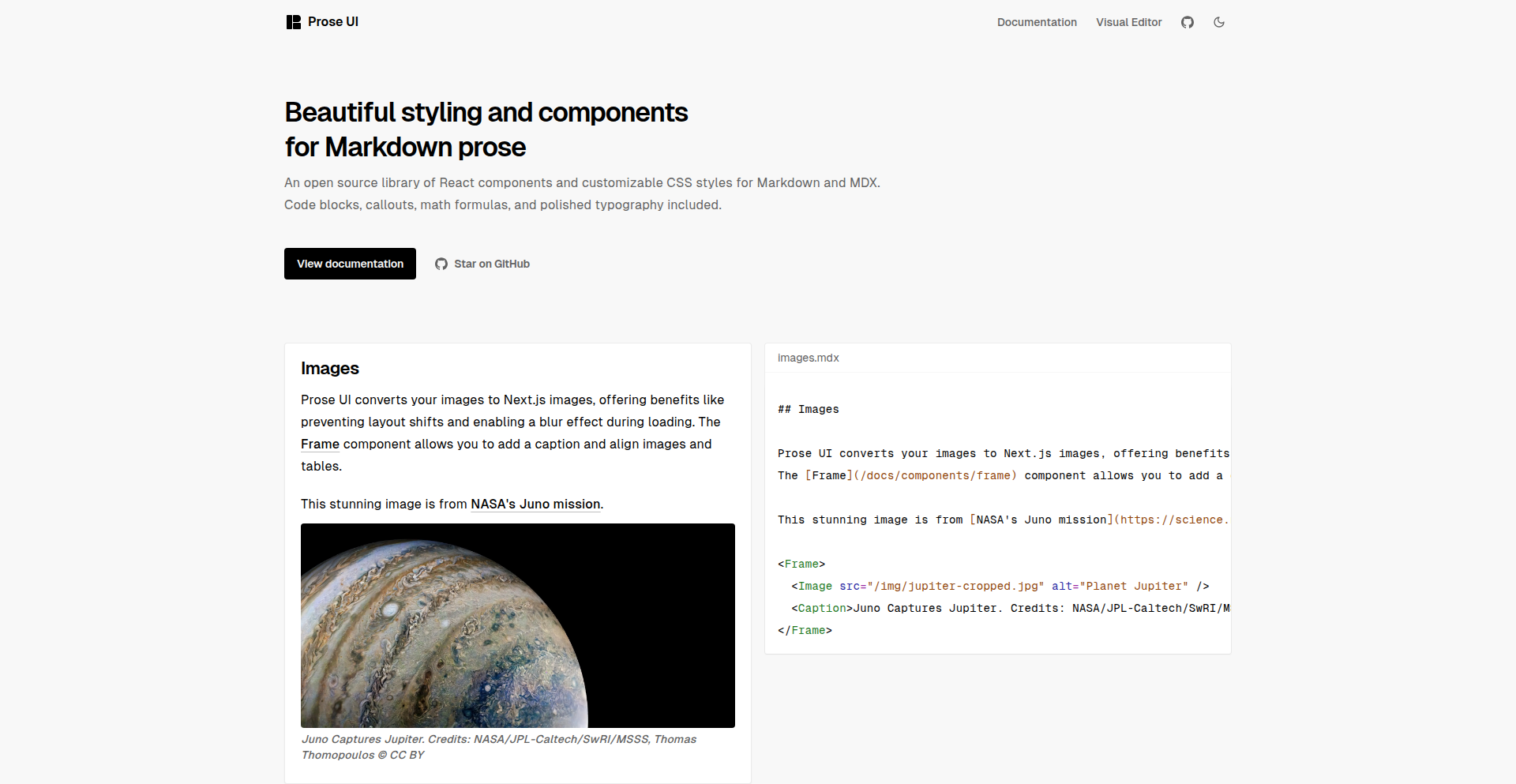The image size is (1516, 784).
Task: Click the Star on GitHub link
Action: click(482, 264)
